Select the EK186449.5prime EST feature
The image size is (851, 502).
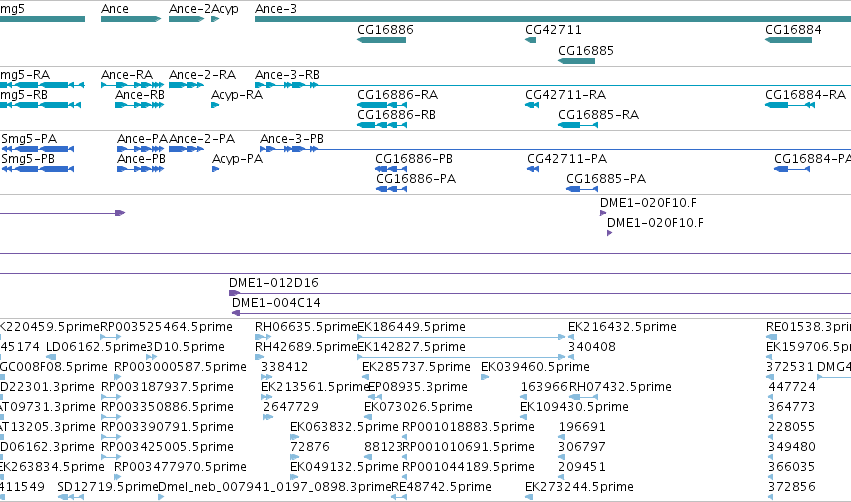click(x=461, y=337)
